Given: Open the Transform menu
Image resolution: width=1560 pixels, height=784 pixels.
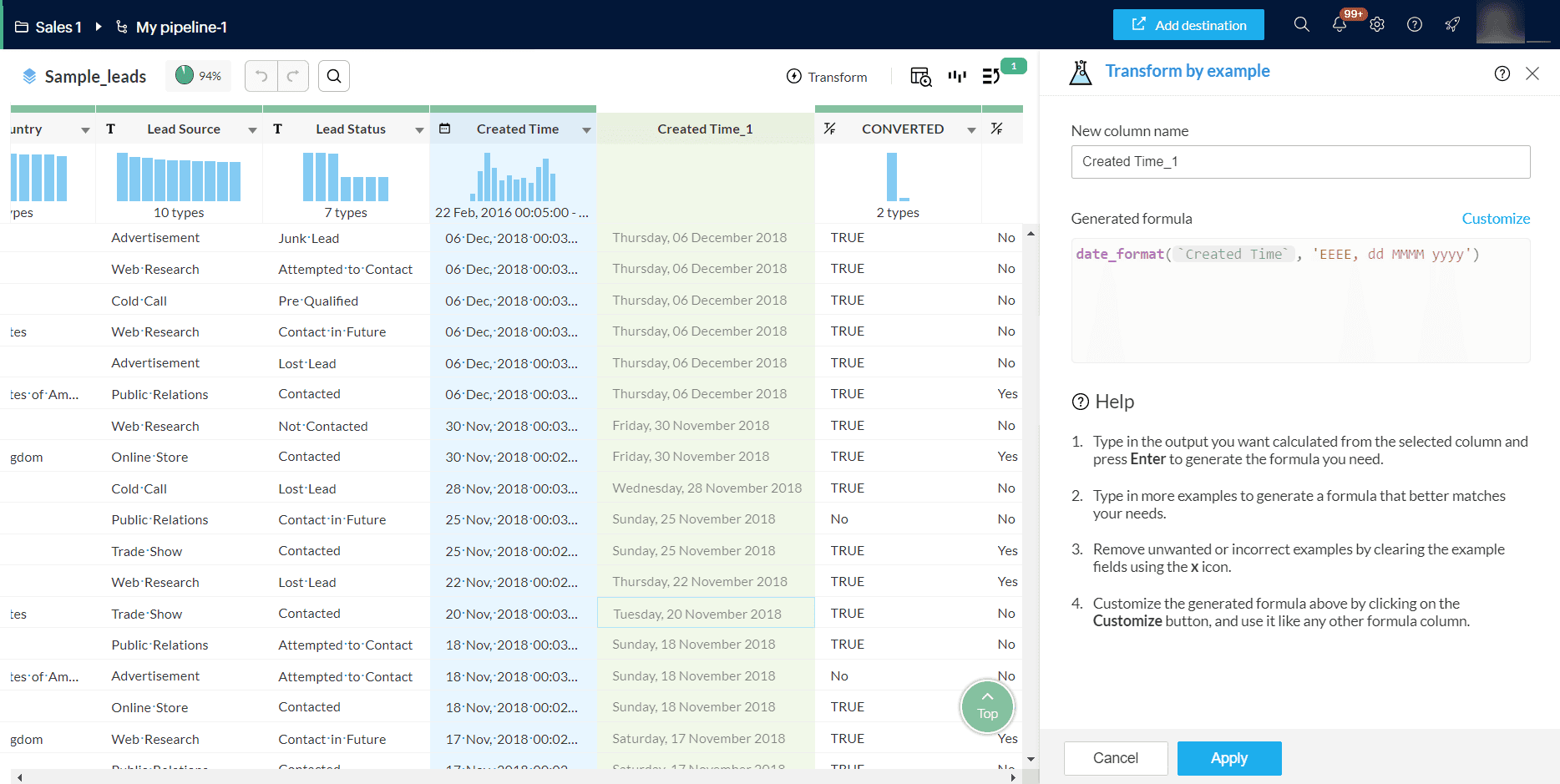Looking at the screenshot, I should 827,77.
